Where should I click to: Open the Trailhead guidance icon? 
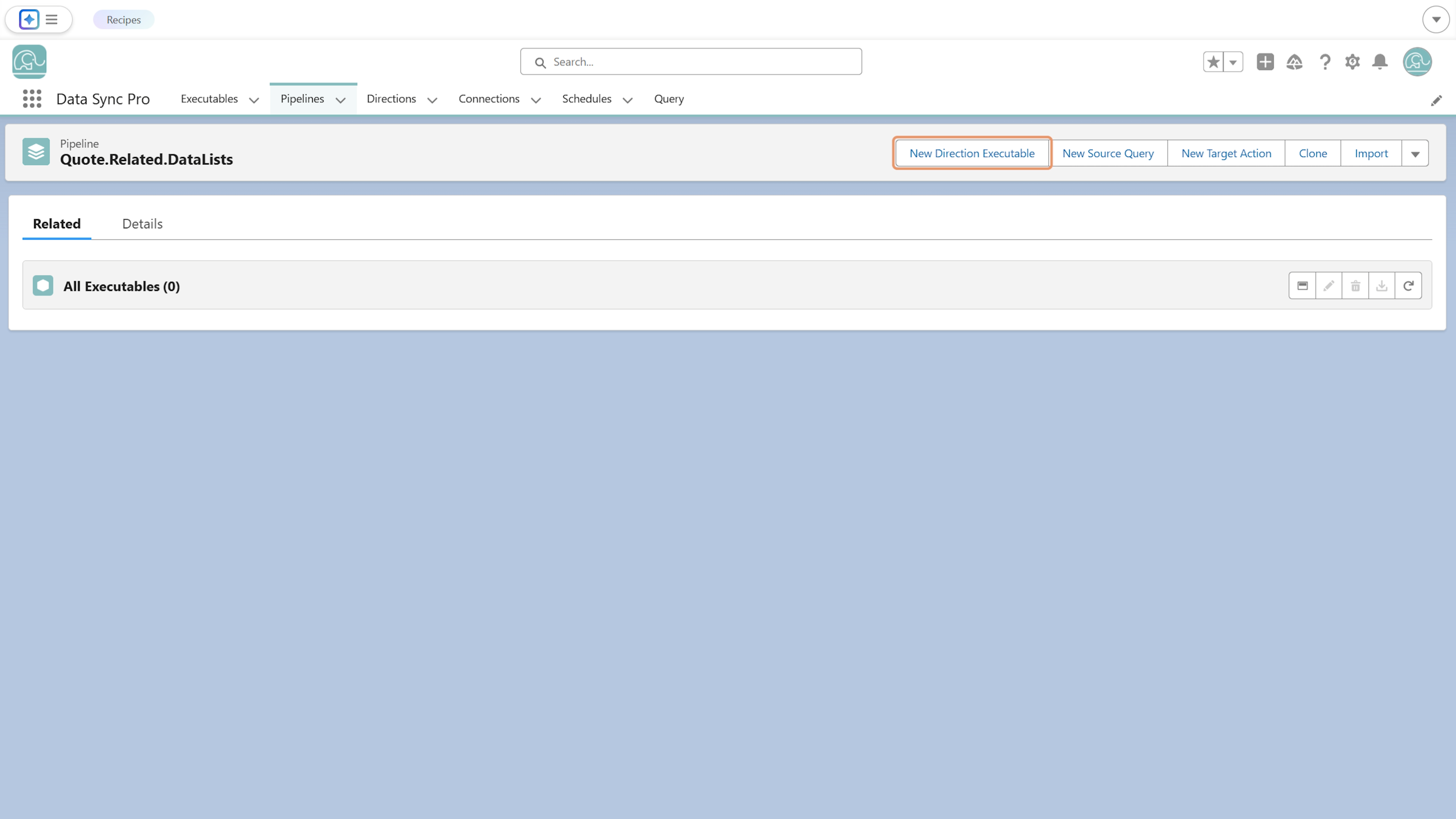pyautogui.click(x=1294, y=61)
